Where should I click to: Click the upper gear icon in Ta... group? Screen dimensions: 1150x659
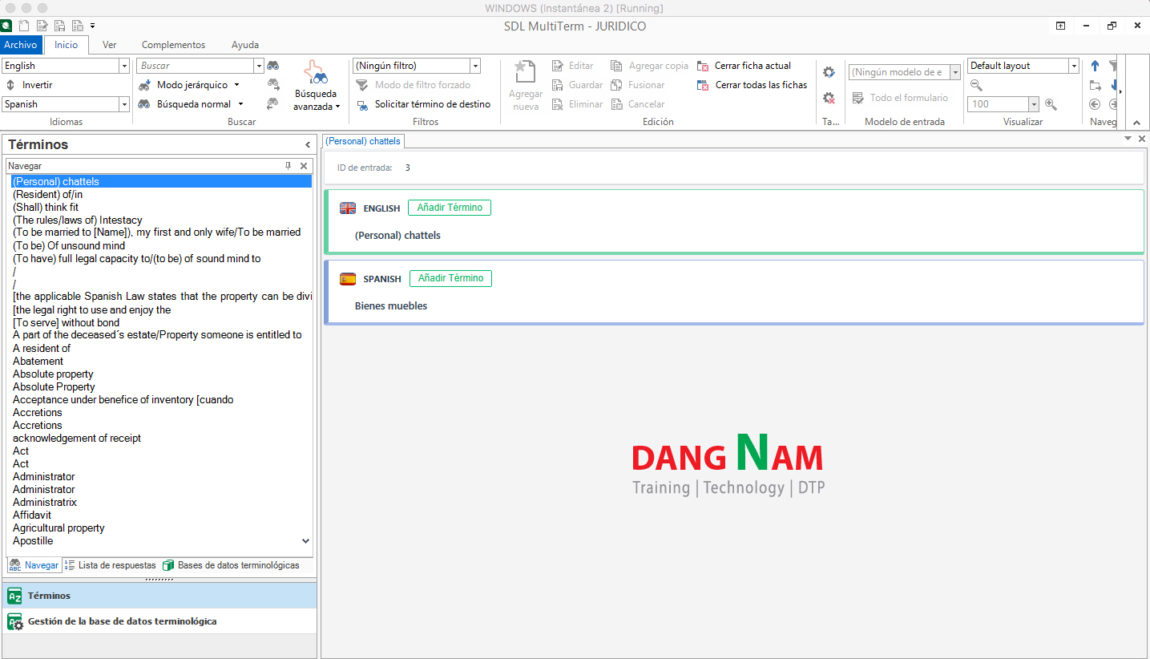(829, 72)
